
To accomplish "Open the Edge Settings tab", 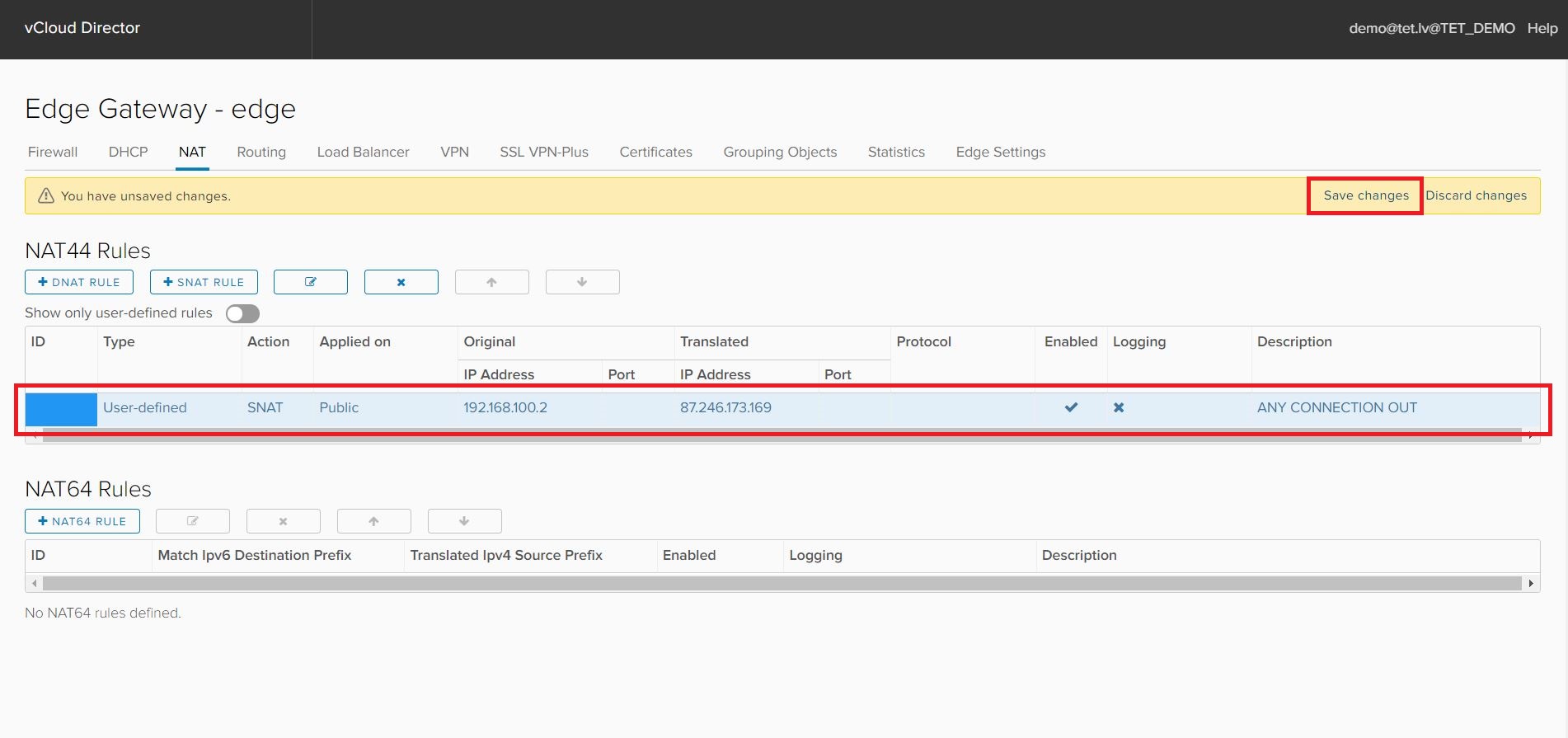I will (x=1000, y=152).
